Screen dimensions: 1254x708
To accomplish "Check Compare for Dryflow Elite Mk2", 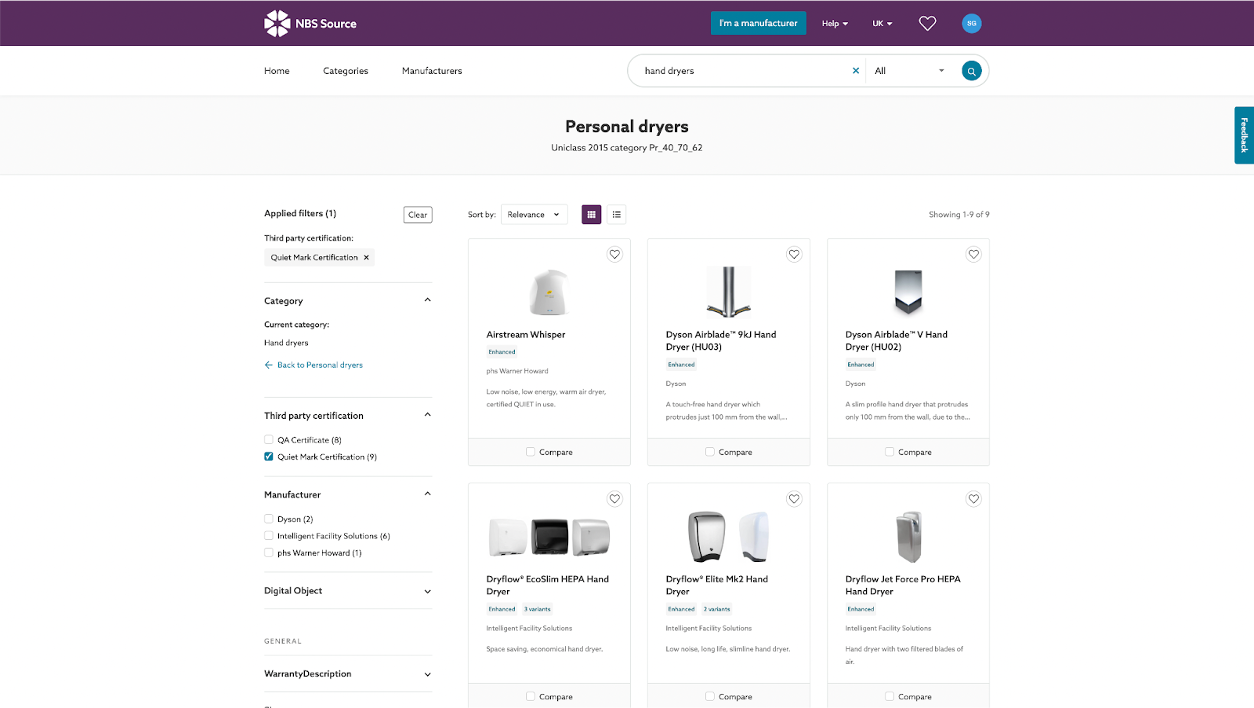I will [709, 697].
